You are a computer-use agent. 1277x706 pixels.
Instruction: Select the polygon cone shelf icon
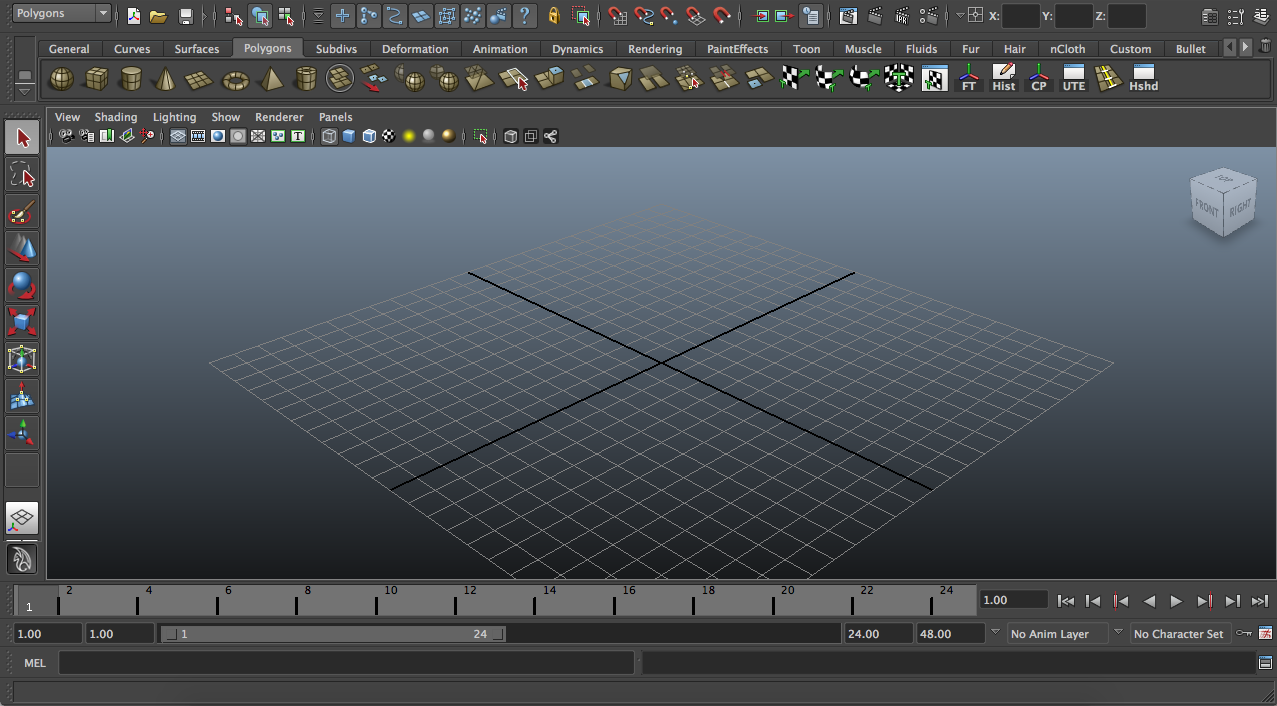coord(163,77)
